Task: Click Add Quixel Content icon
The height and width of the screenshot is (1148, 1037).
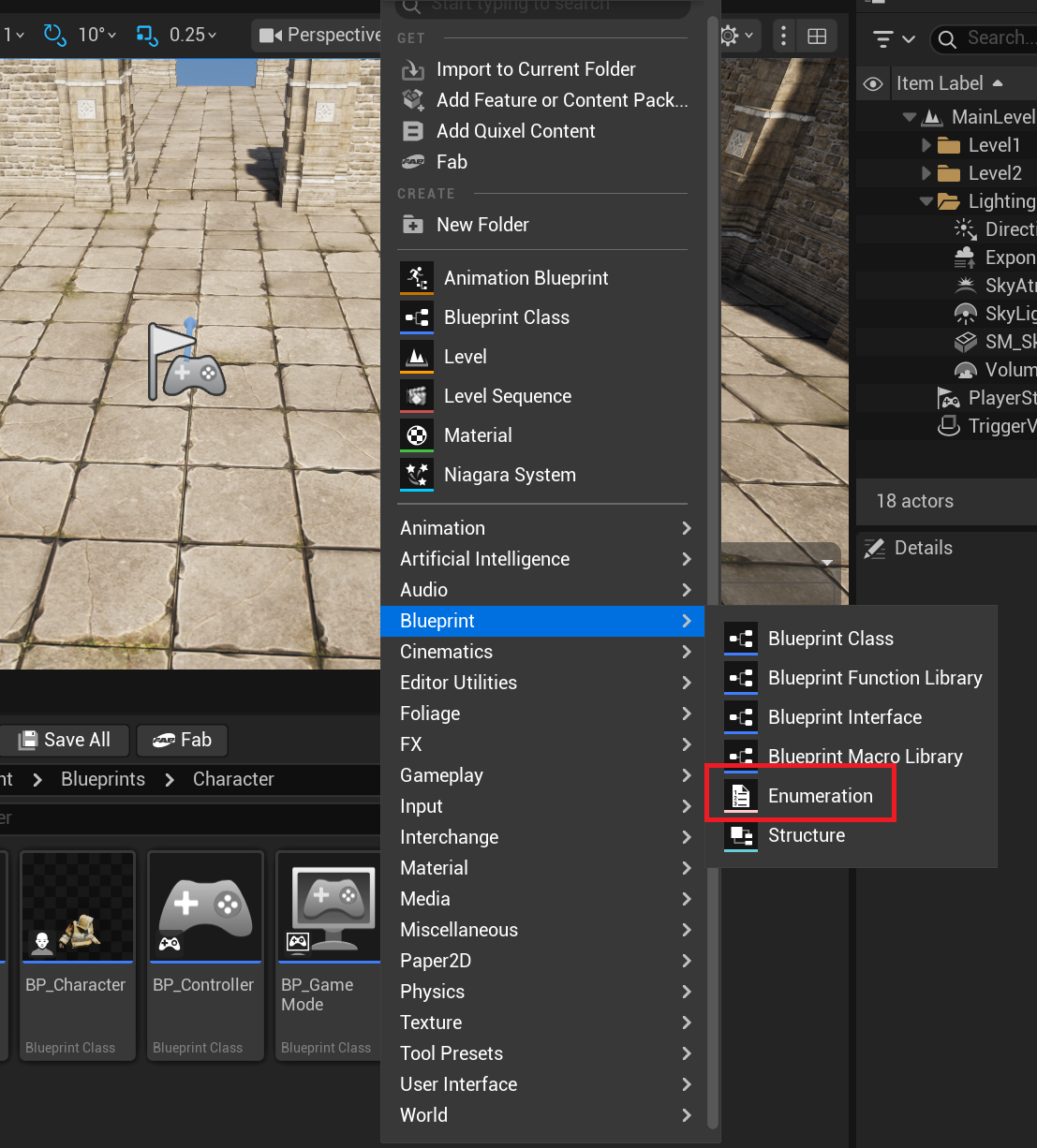Action: tap(413, 131)
